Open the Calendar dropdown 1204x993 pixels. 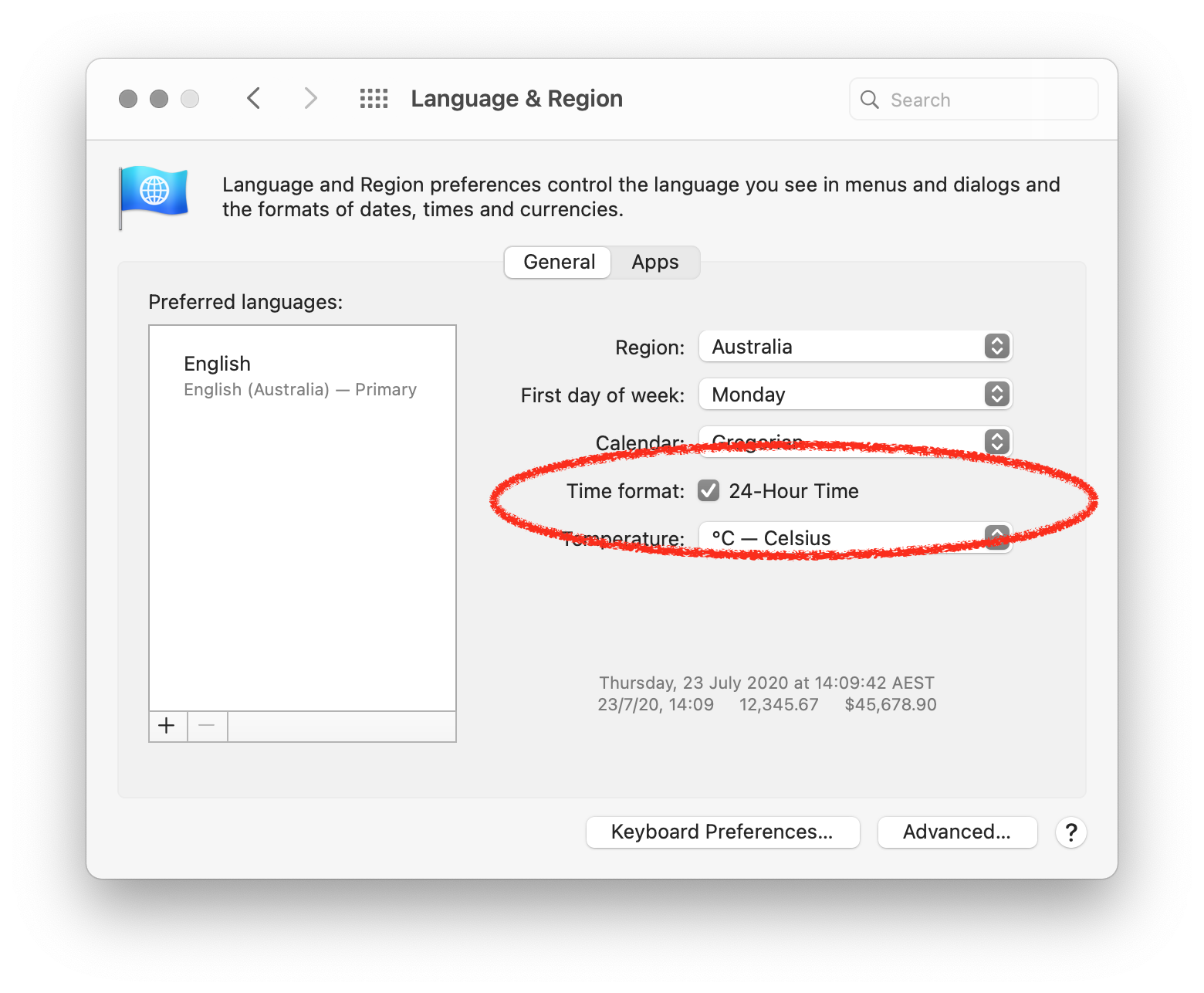(x=855, y=442)
